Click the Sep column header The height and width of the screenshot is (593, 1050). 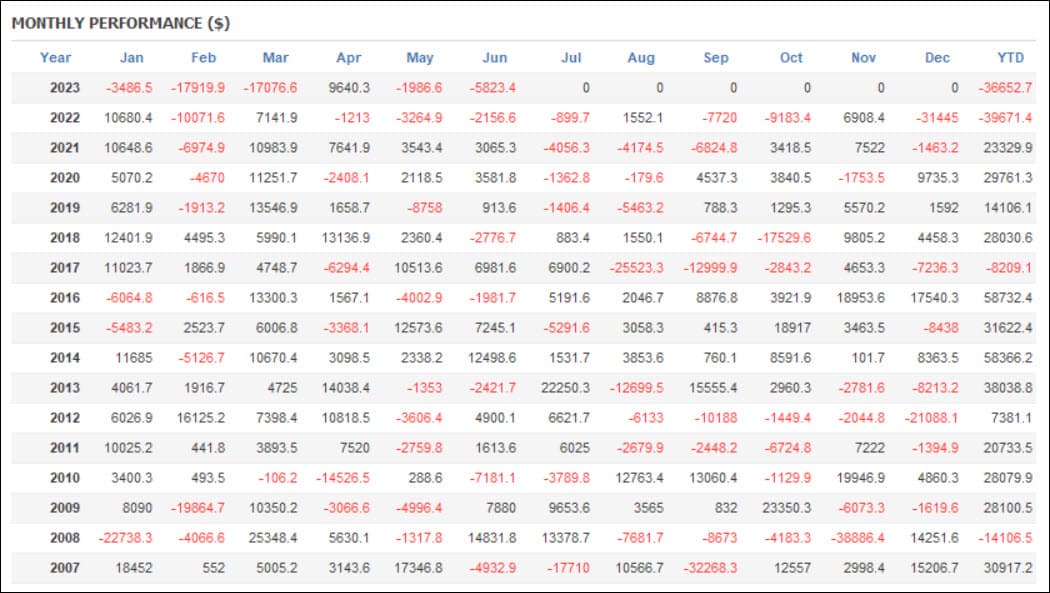[x=716, y=58]
